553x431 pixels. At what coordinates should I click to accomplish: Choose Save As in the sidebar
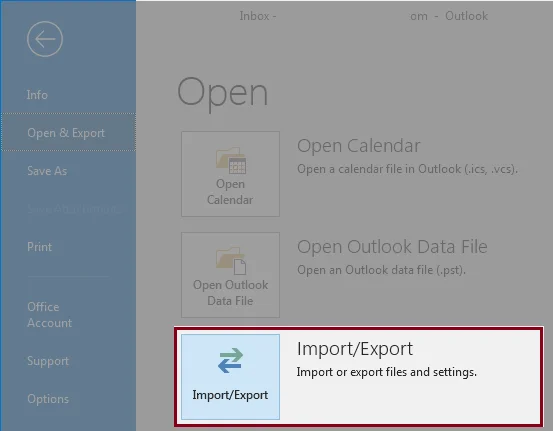pos(47,171)
